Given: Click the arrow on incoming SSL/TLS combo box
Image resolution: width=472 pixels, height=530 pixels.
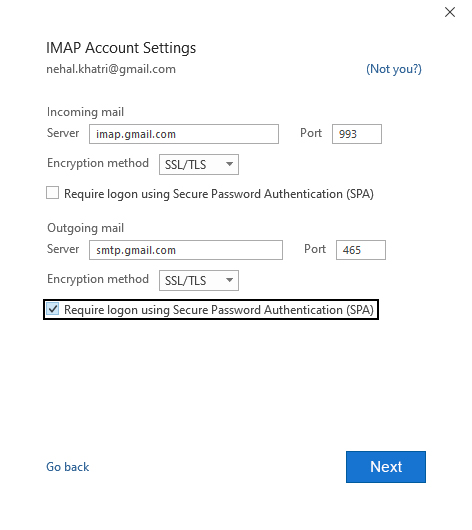Looking at the screenshot, I should 230,165.
